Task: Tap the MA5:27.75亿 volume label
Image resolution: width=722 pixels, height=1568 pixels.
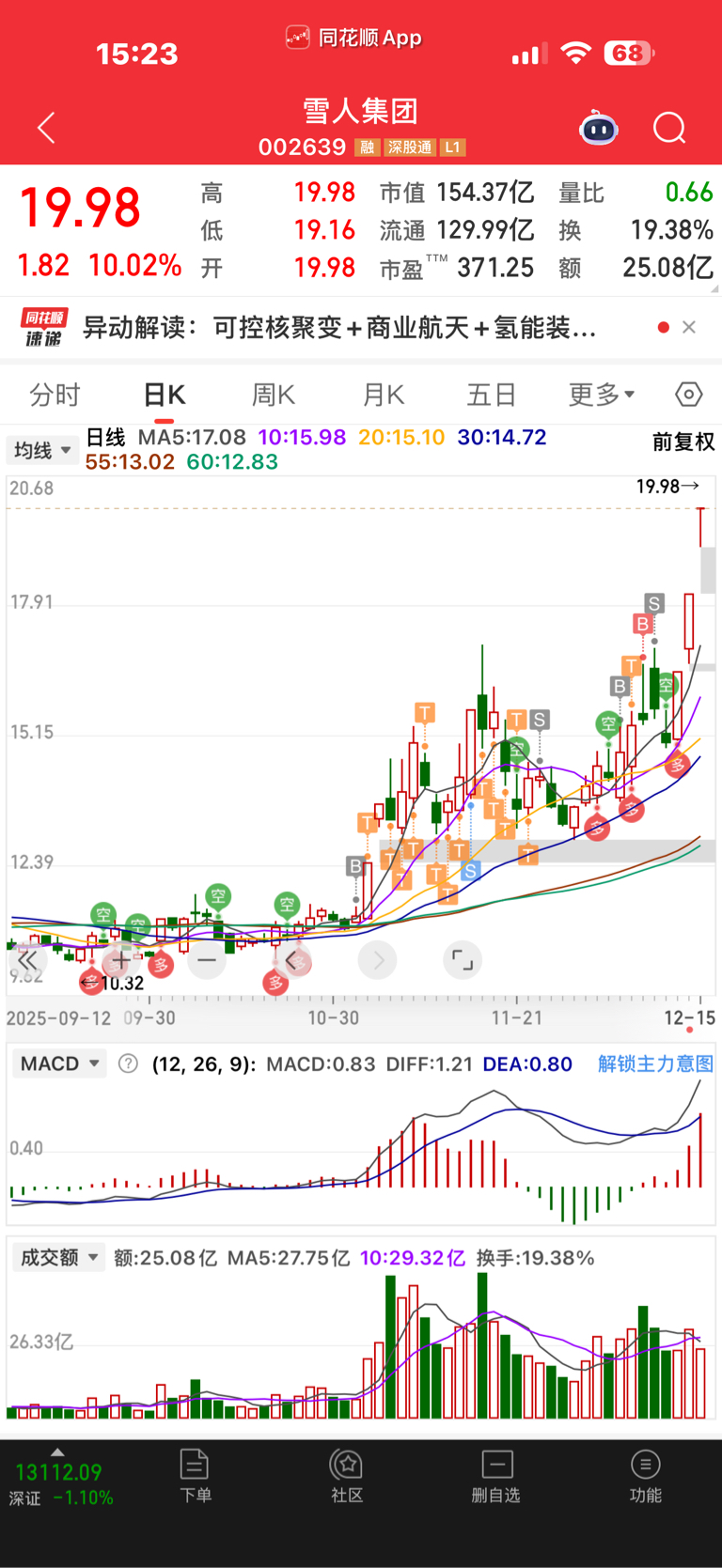Action: 289,1257
